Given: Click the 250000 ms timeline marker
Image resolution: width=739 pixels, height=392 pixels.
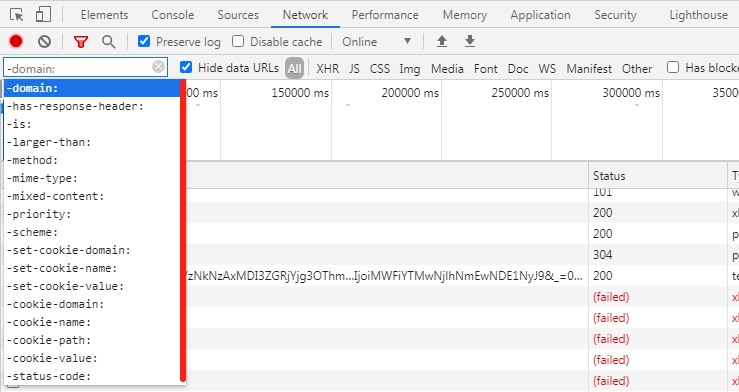Looking at the screenshot, I should pos(520,93).
